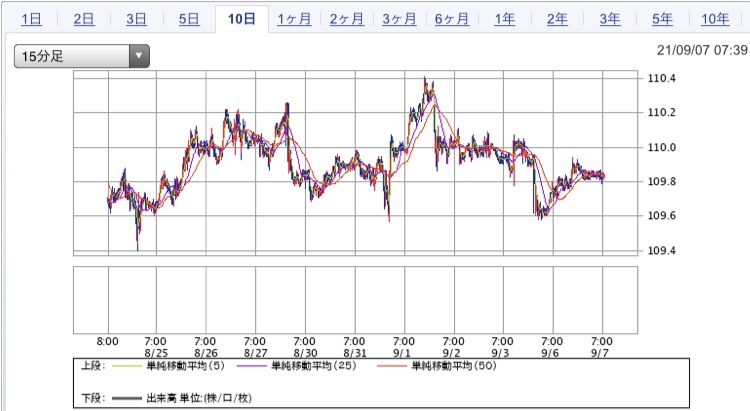This screenshot has height=411, width=750.
Task: Click the 110.4 price axis label
Action: click(x=662, y=78)
